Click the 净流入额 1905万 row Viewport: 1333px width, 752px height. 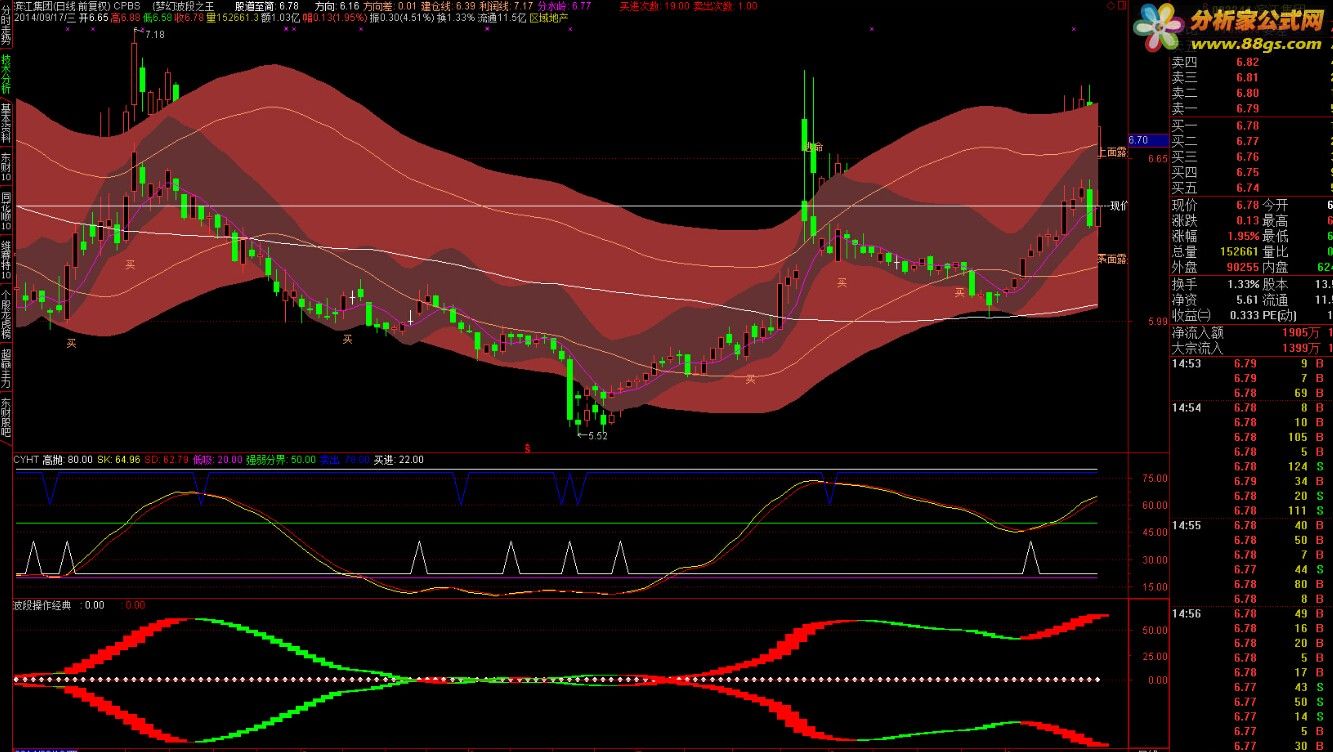(x=1251, y=333)
